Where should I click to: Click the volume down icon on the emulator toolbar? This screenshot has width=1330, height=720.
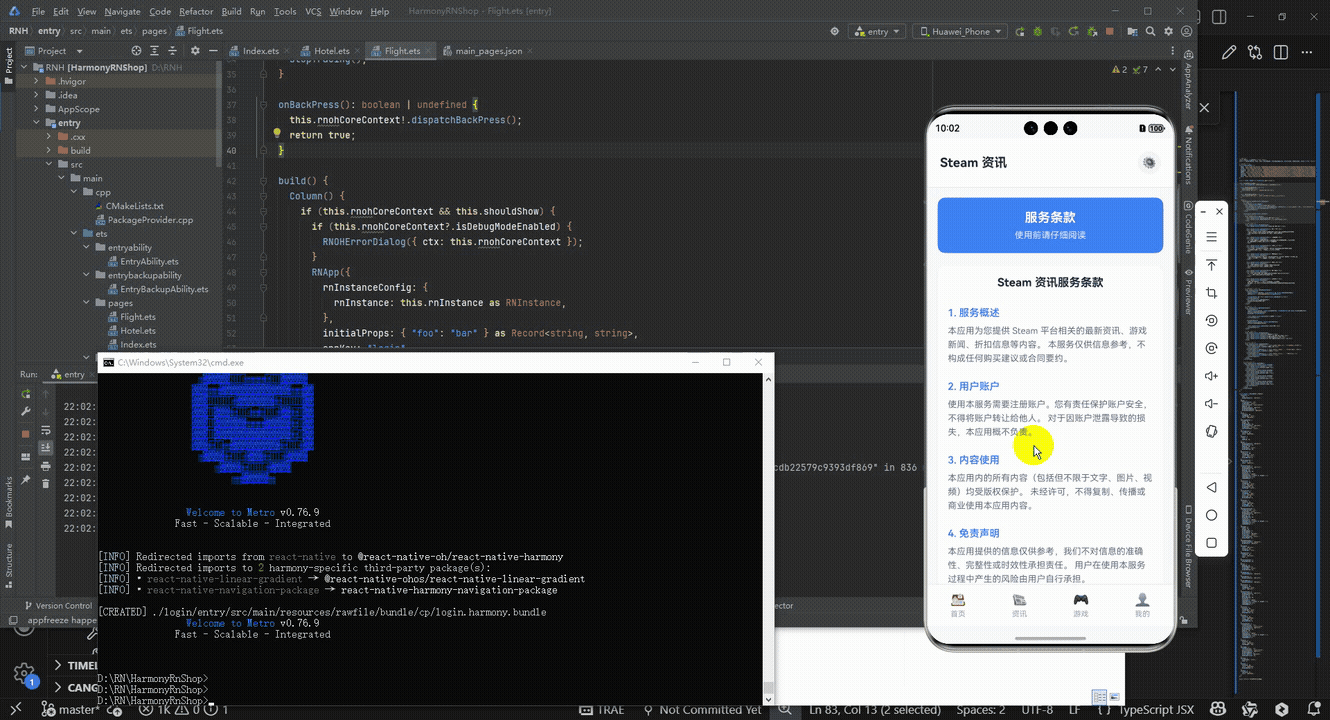(1211, 404)
